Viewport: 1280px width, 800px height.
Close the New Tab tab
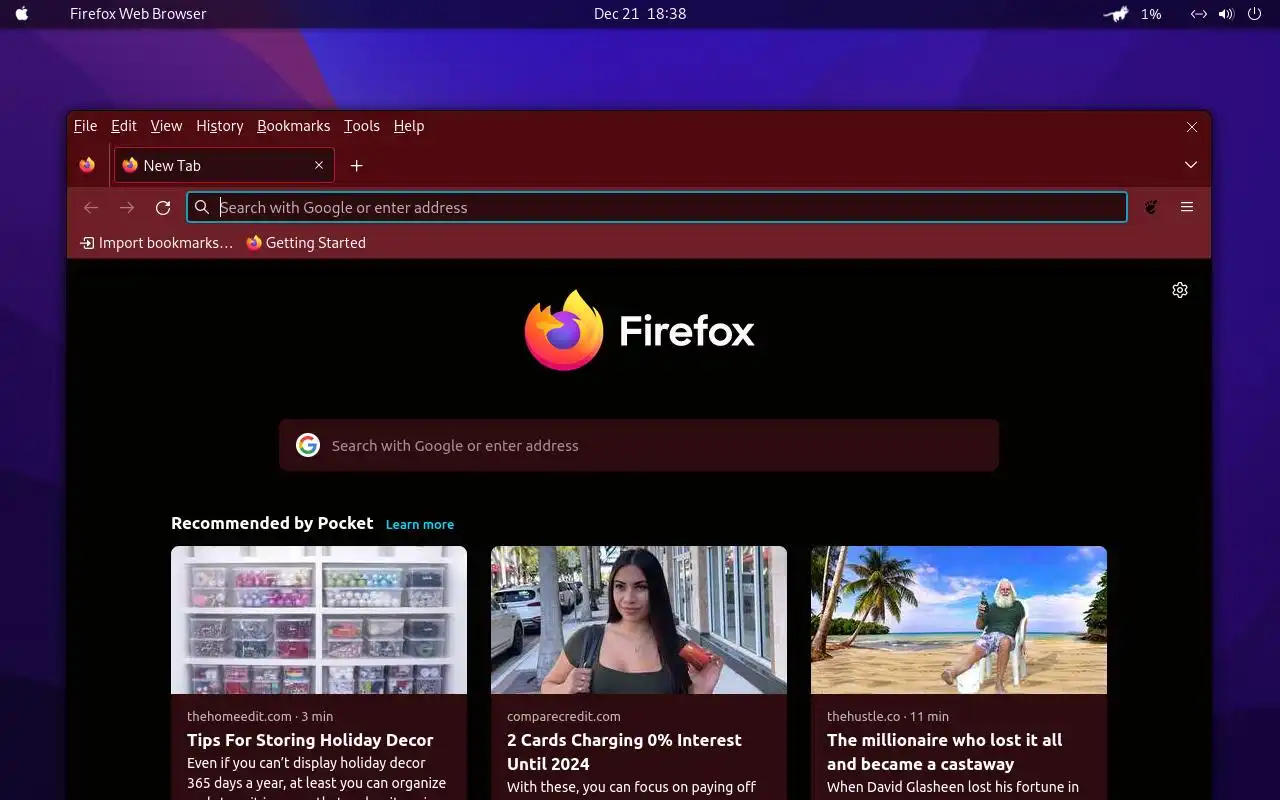[319, 165]
